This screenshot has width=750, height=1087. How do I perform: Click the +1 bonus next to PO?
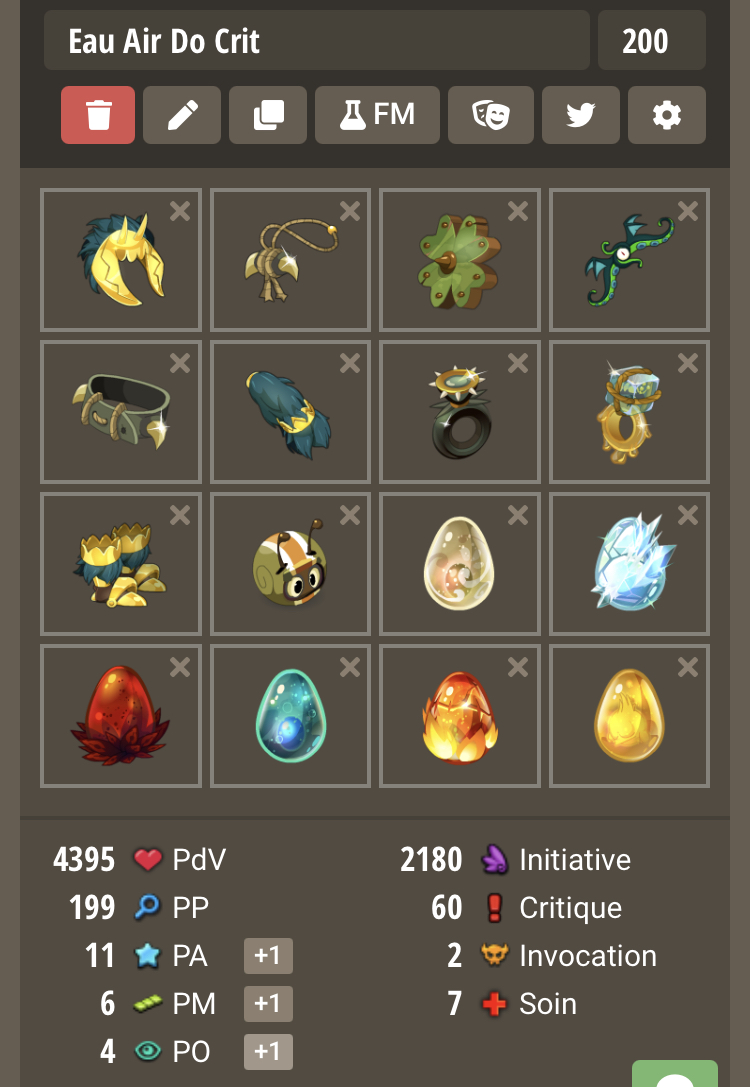(x=268, y=1052)
